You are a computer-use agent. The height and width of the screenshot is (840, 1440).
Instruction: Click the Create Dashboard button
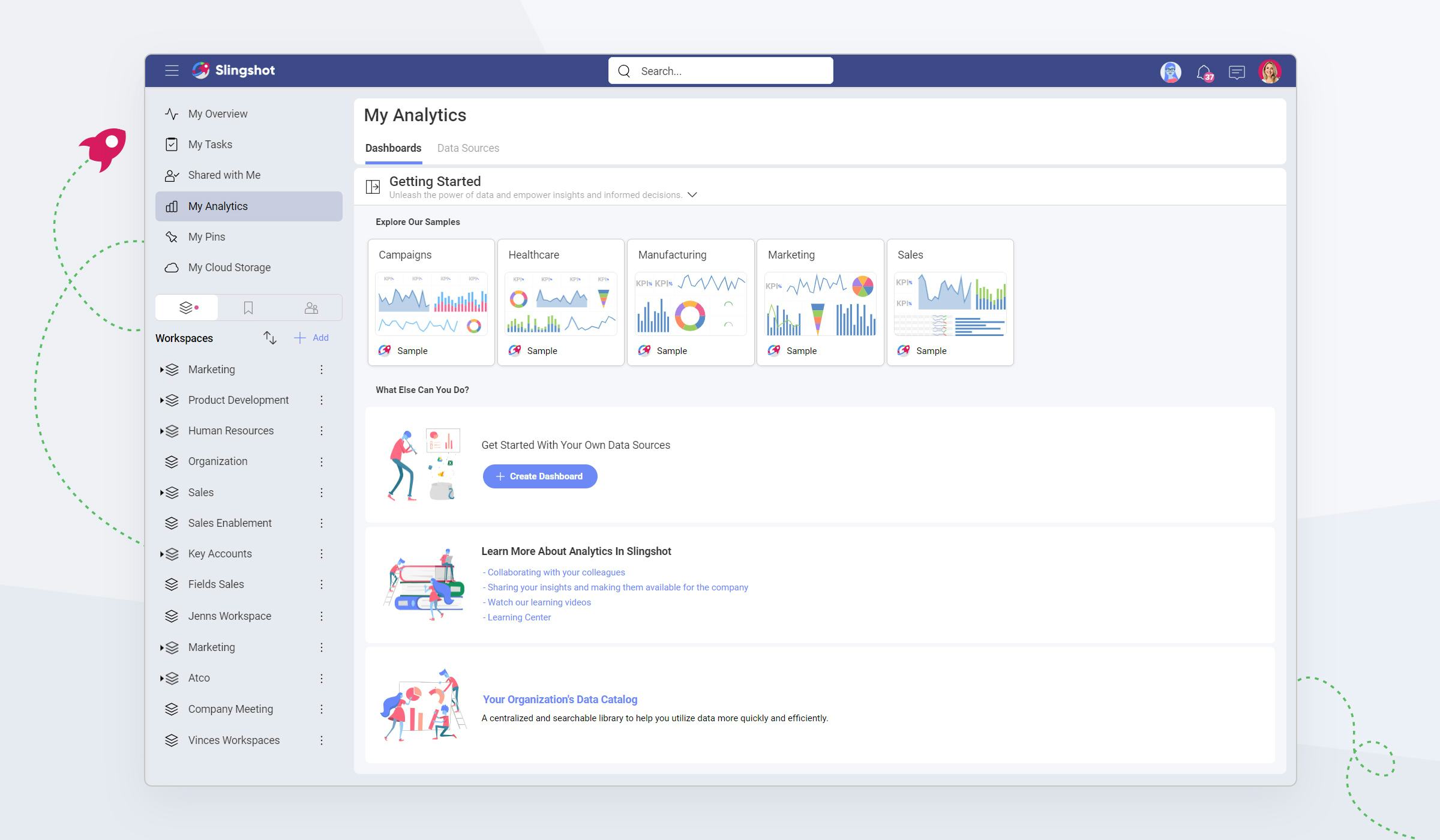(539, 476)
